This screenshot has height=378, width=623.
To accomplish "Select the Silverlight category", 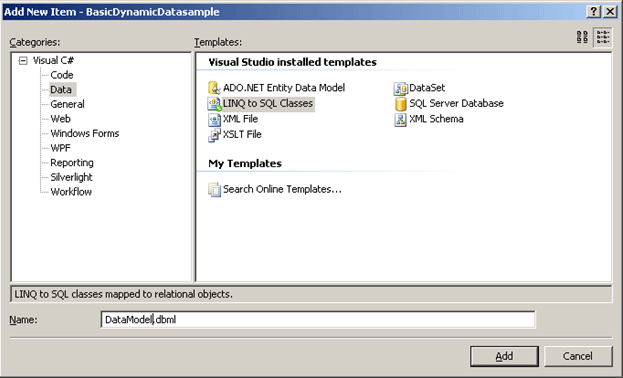I will pyautogui.click(x=71, y=177).
